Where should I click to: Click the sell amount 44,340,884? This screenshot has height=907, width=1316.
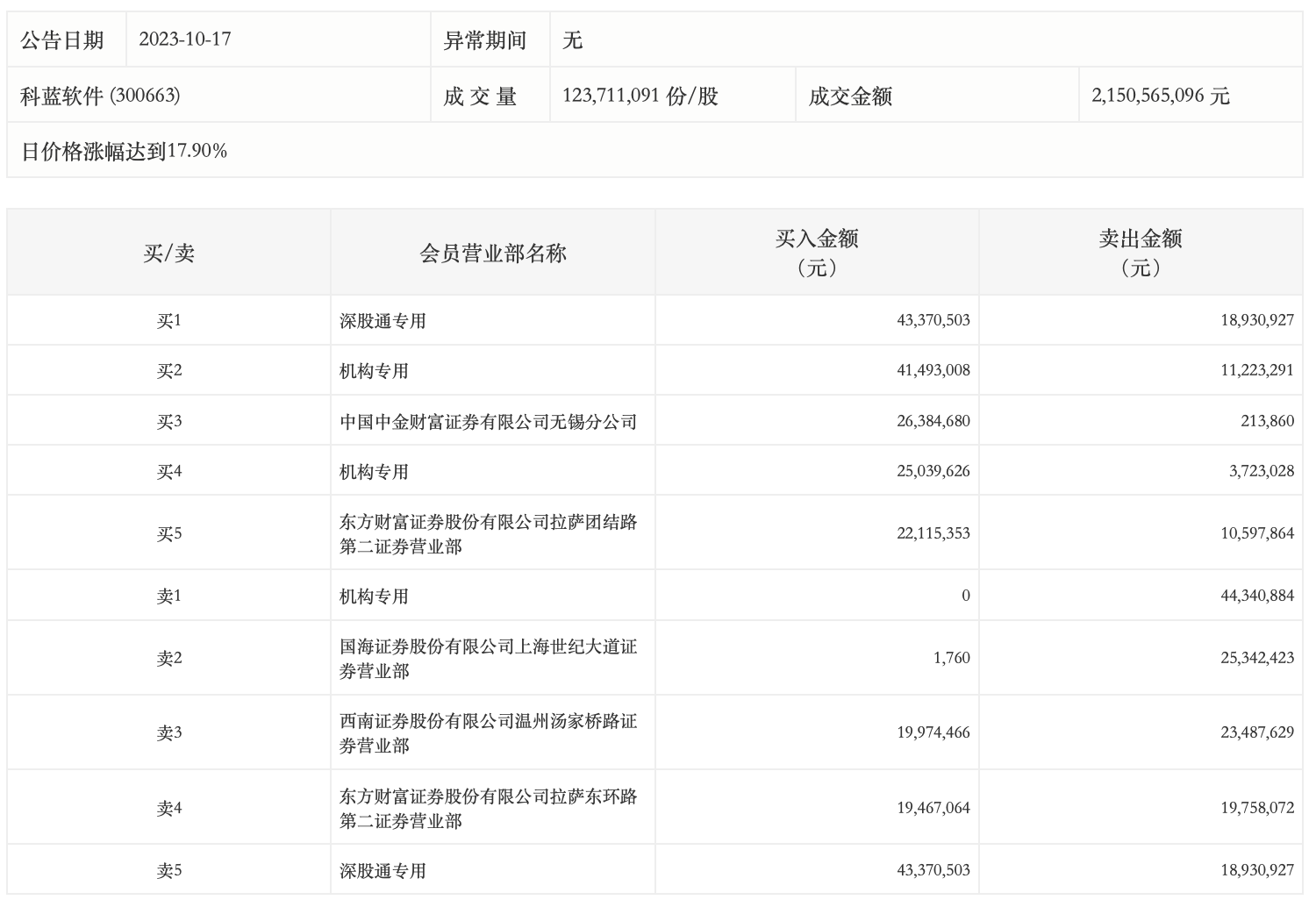tap(1256, 596)
